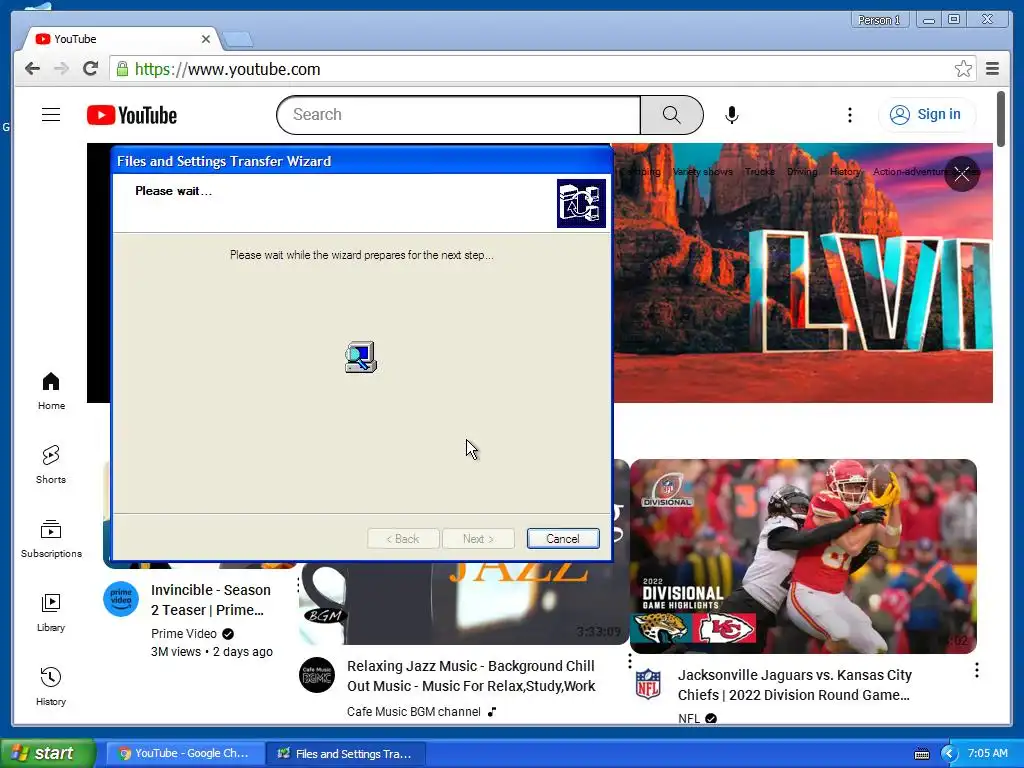
Task: Open Subscriptions in the sidebar
Action: point(51,539)
